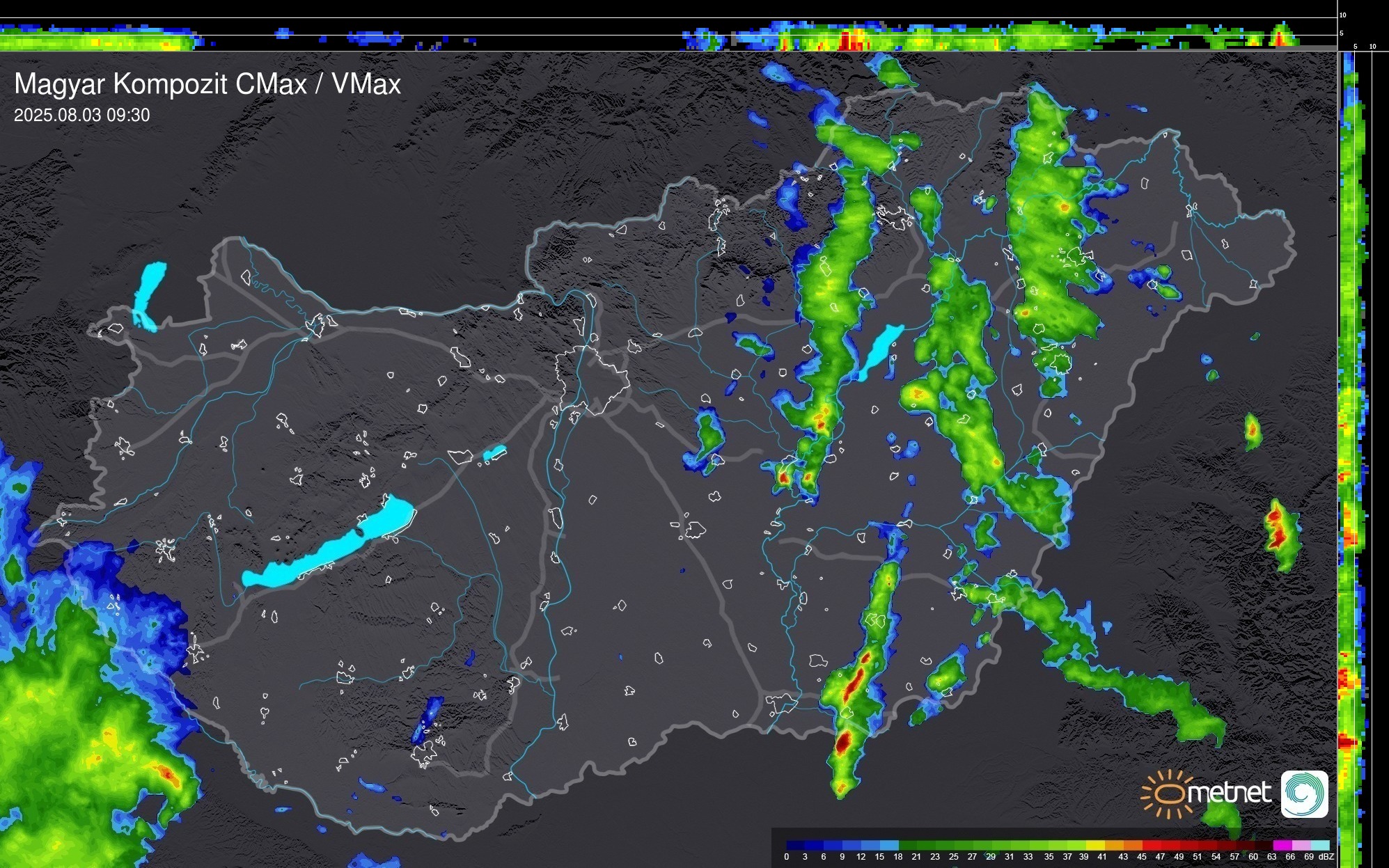The image size is (1389, 868).
Task: Click the teal swirl logo icon
Action: click(x=1304, y=794)
